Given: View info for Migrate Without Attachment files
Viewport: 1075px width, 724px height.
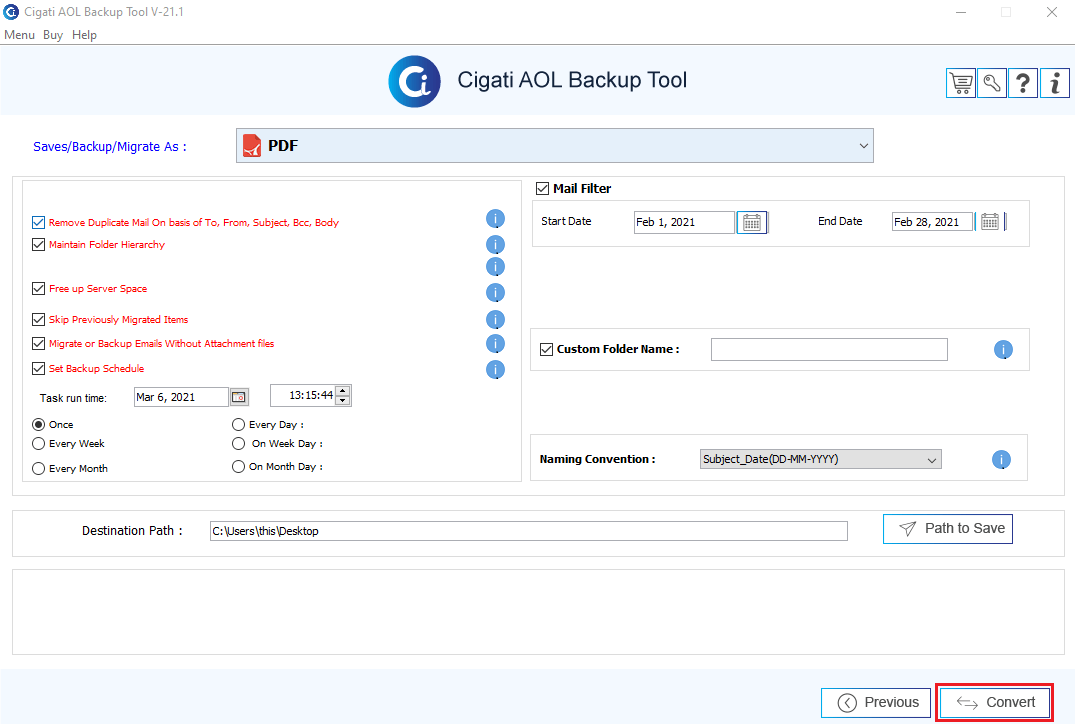Looking at the screenshot, I should [495, 343].
